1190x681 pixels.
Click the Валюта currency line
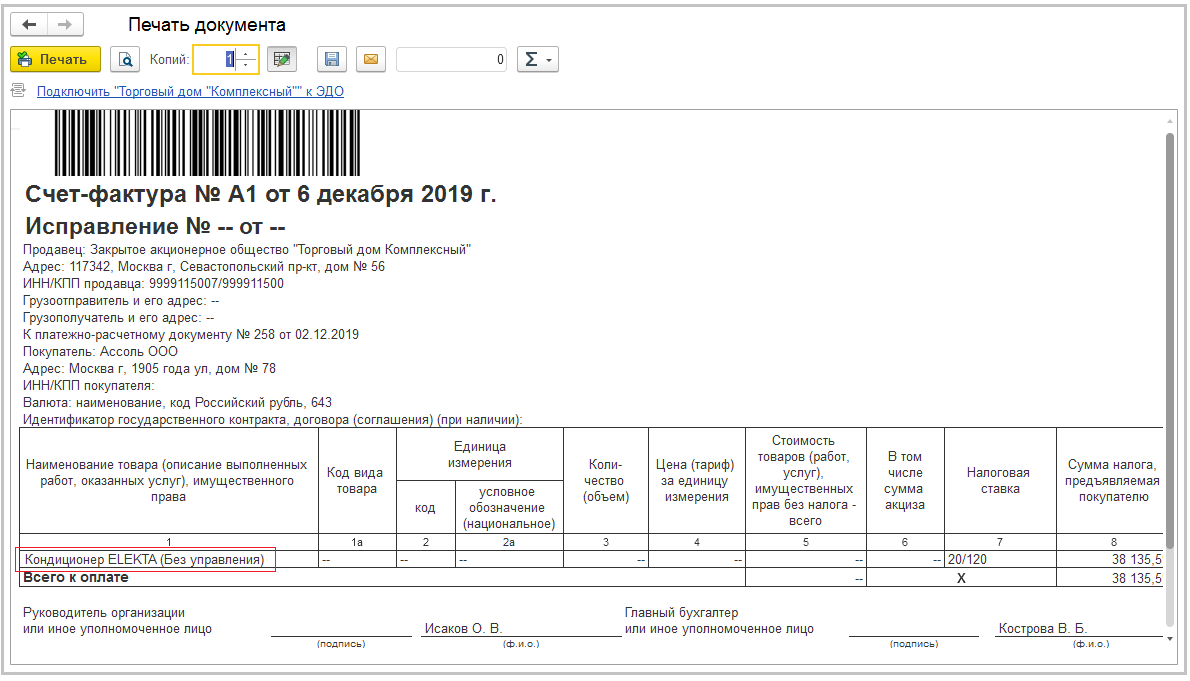(178, 402)
